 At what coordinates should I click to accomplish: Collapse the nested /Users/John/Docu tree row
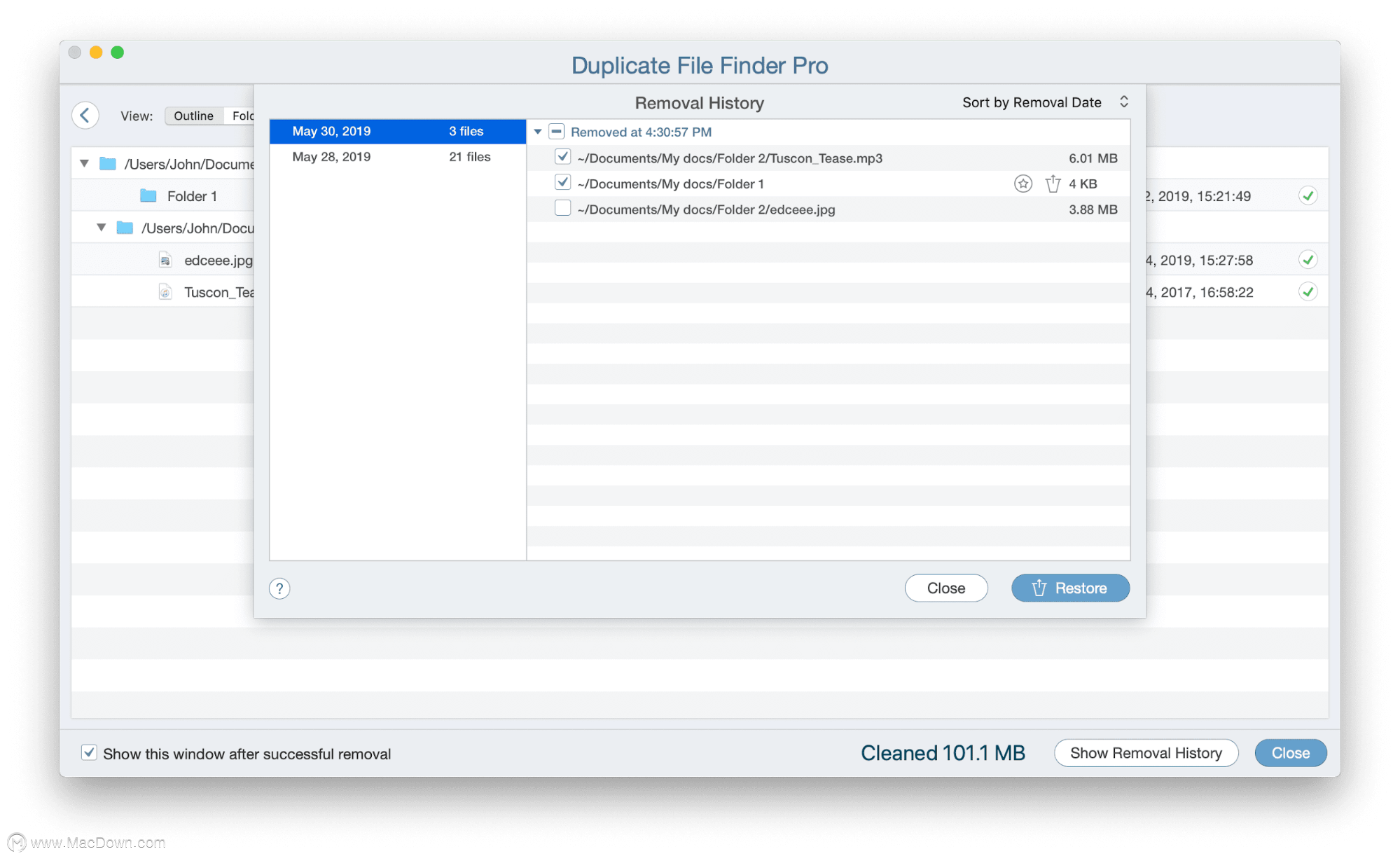[x=102, y=228]
